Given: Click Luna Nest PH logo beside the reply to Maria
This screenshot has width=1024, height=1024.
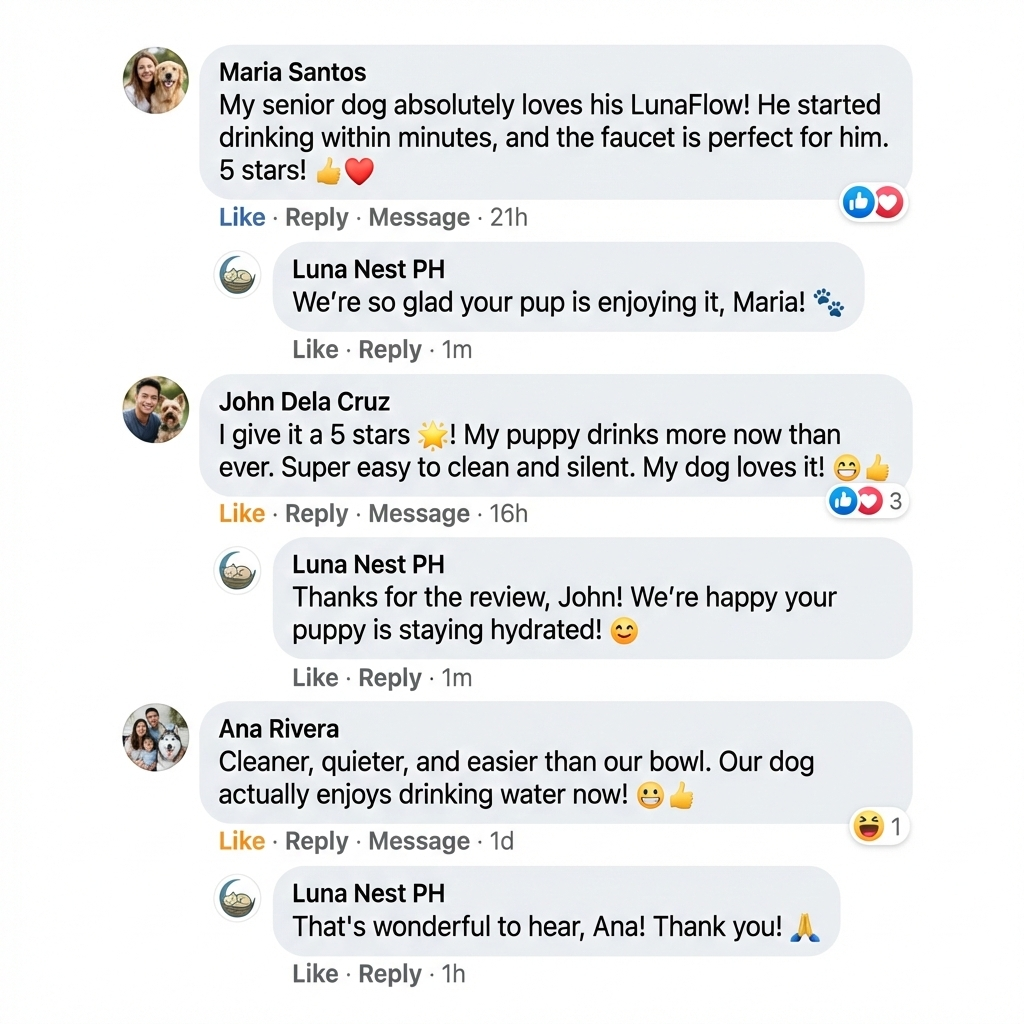Looking at the screenshot, I should 238,275.
